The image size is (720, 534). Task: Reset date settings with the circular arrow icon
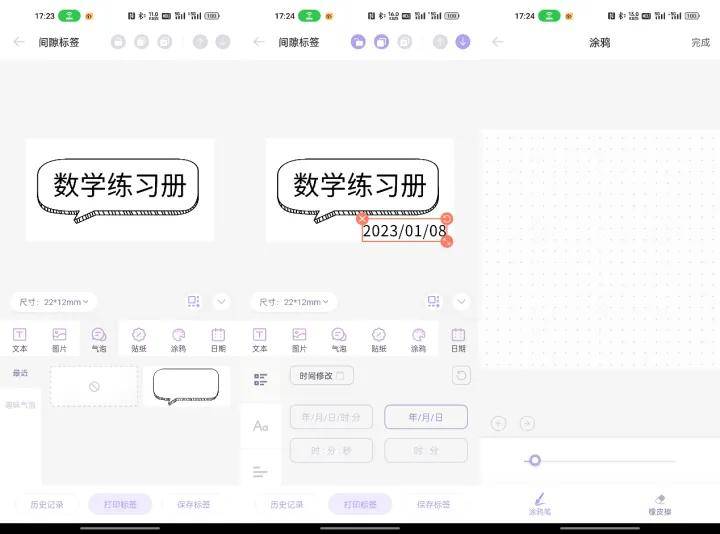[x=461, y=376]
